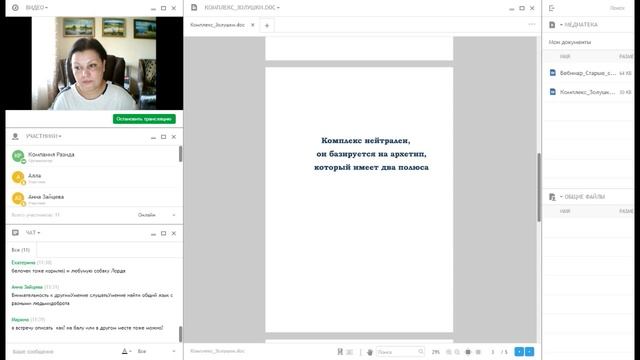Click the Комплекс_Золушк file icon
Viewport: 640px width, 360px height.
[x=553, y=91]
